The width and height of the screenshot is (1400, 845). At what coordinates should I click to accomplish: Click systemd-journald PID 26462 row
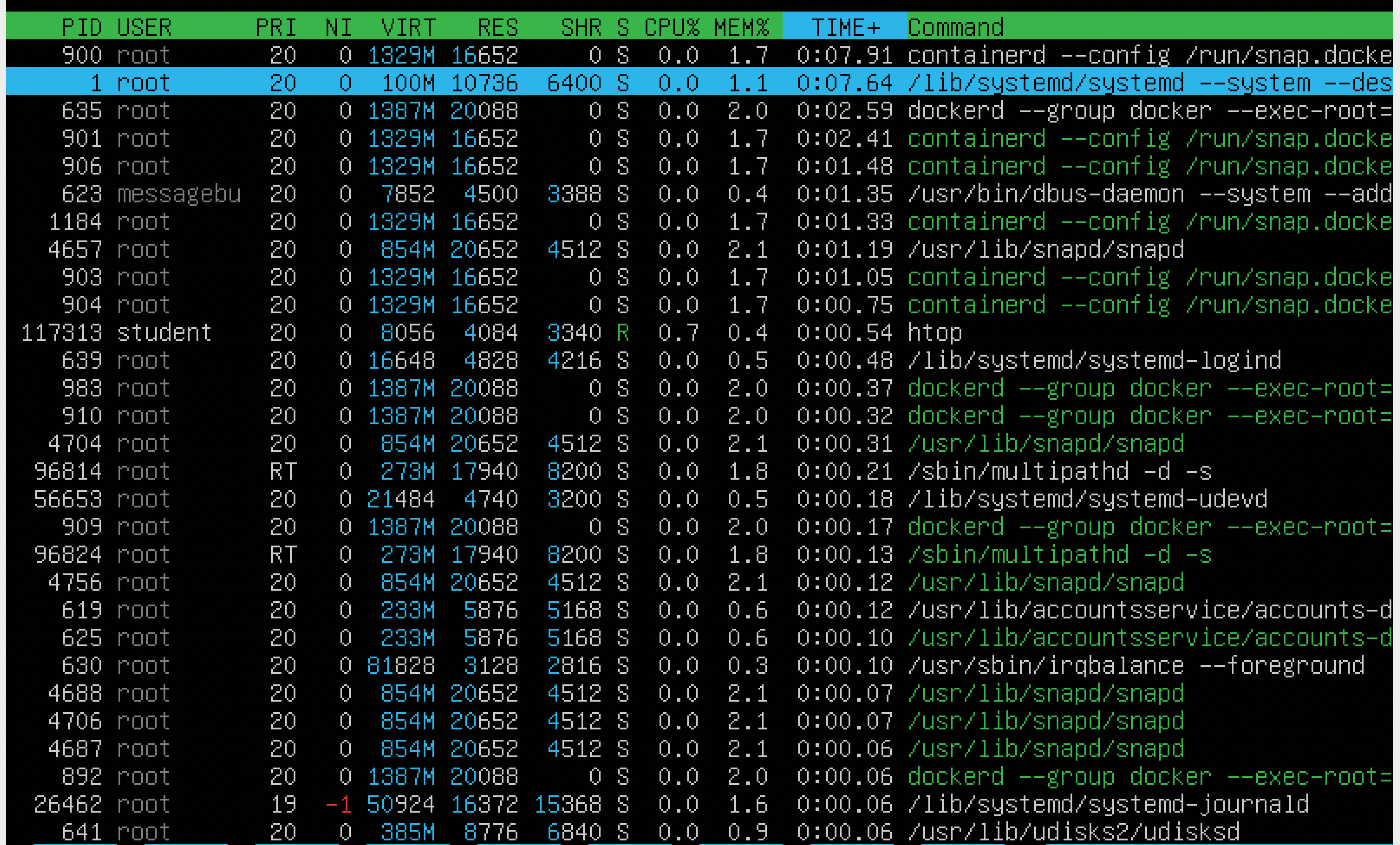(x=700, y=799)
